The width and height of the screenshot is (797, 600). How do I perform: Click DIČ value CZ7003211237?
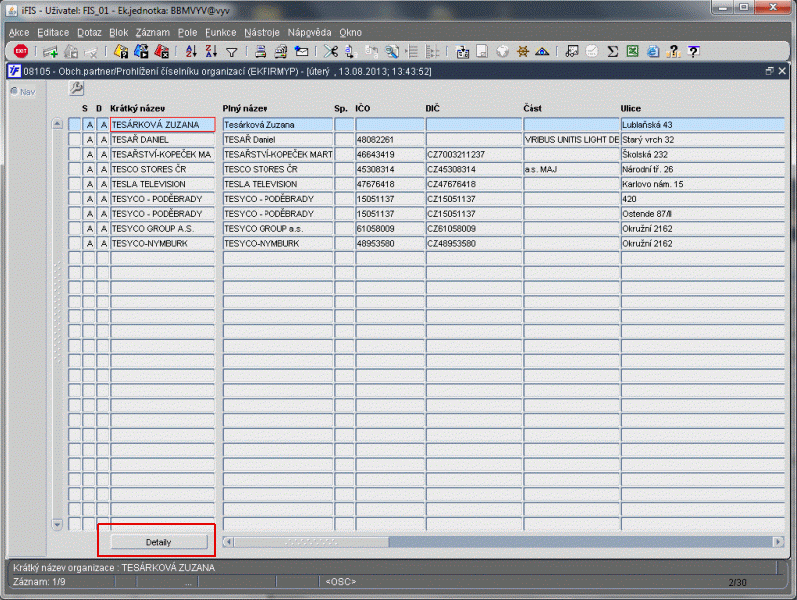click(474, 155)
